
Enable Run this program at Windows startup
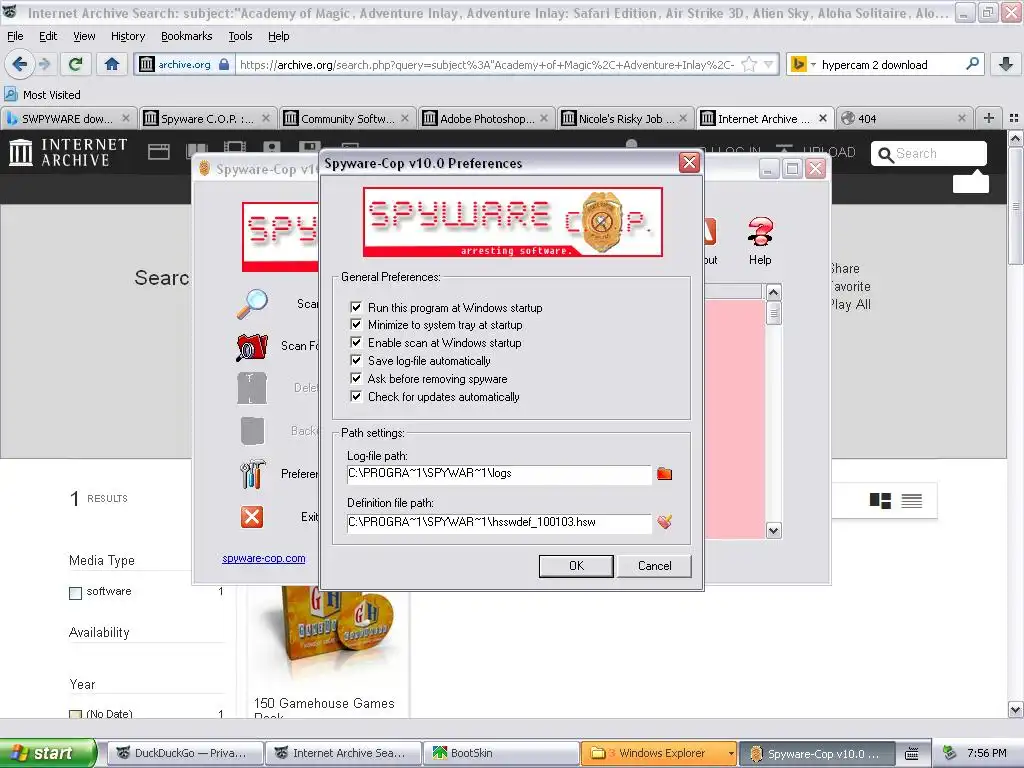[356, 307]
